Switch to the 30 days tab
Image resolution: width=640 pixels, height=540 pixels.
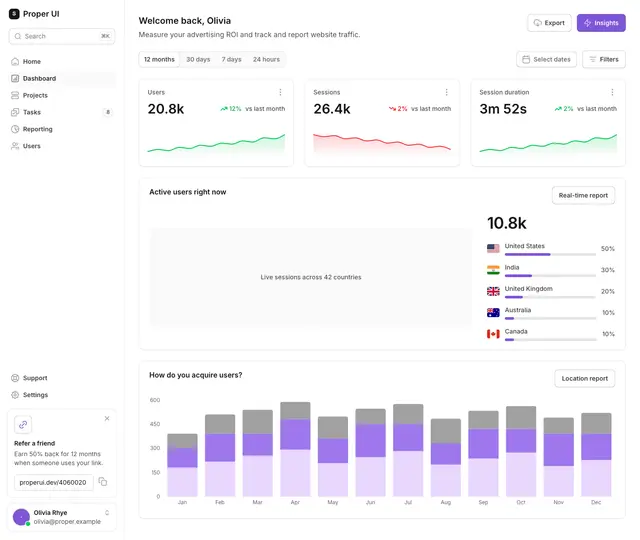[x=198, y=60]
